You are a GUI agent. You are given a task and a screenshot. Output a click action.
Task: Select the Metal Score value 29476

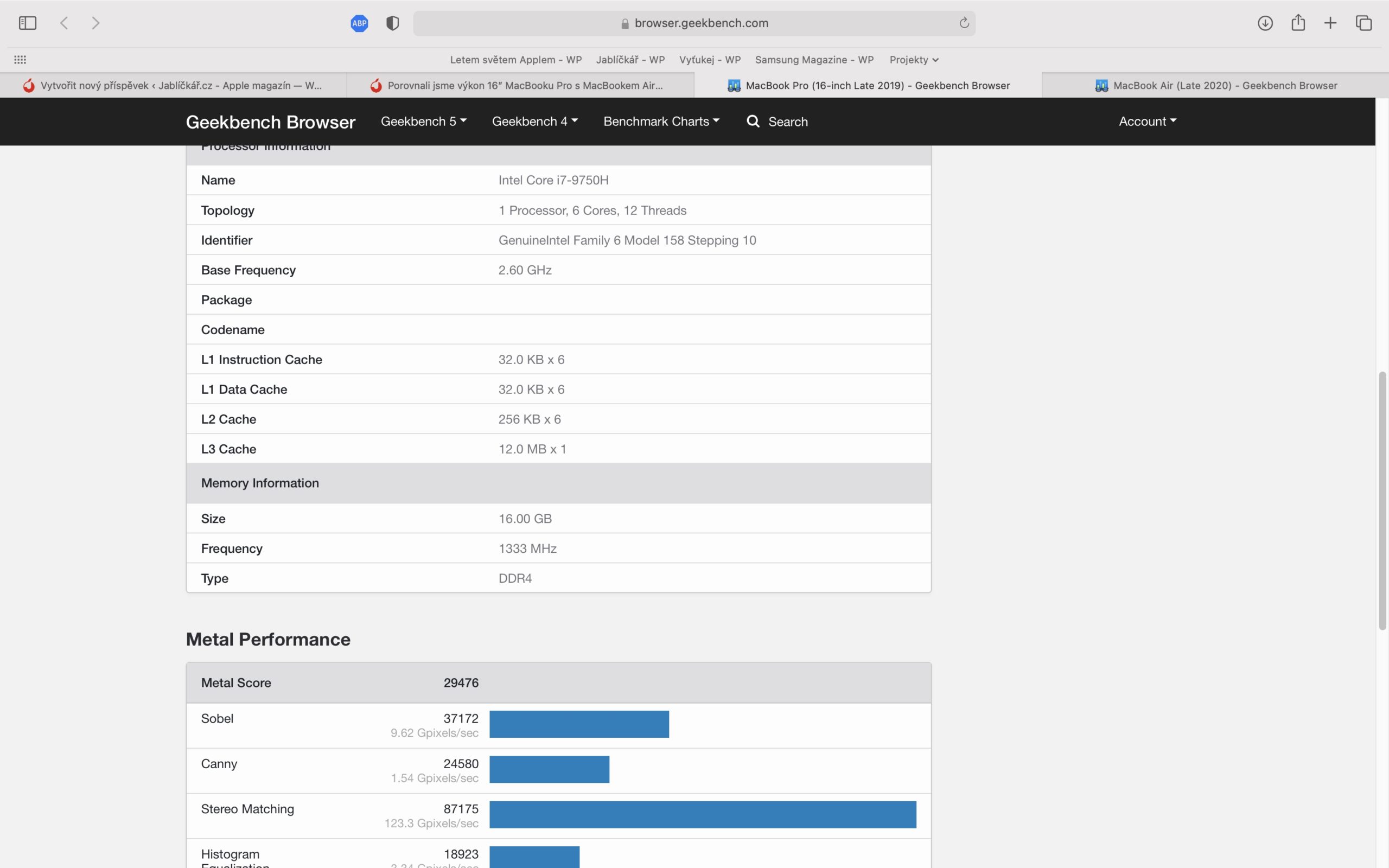tap(461, 683)
